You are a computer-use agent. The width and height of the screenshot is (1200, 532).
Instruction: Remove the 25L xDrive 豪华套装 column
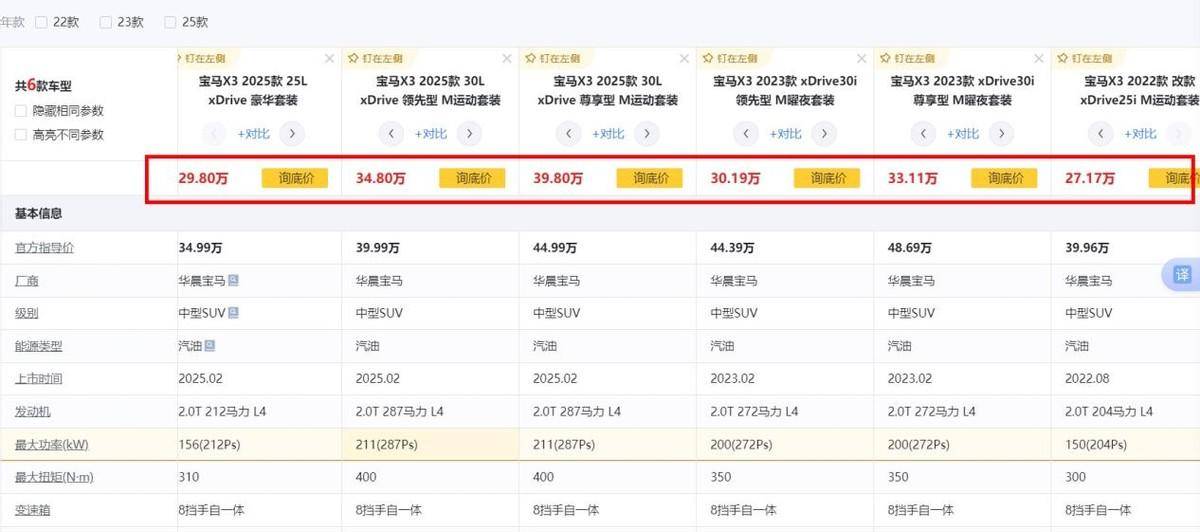pyautogui.click(x=330, y=59)
